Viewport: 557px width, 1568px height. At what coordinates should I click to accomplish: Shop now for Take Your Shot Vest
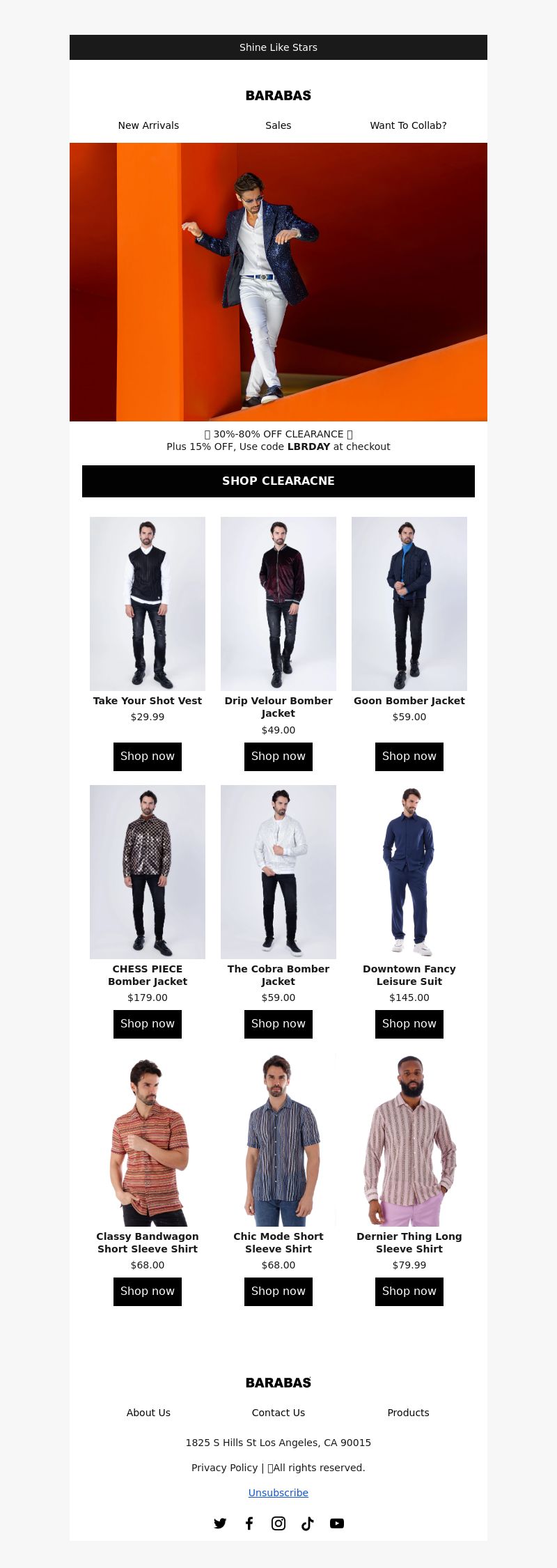click(148, 756)
